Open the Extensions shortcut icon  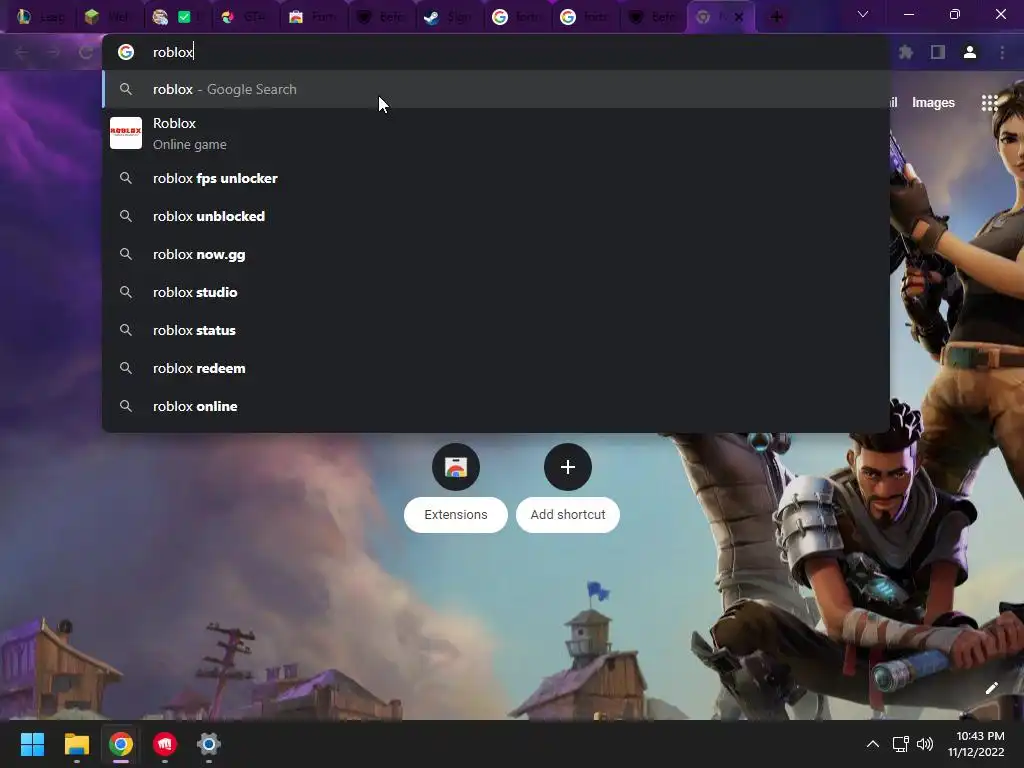pos(456,467)
